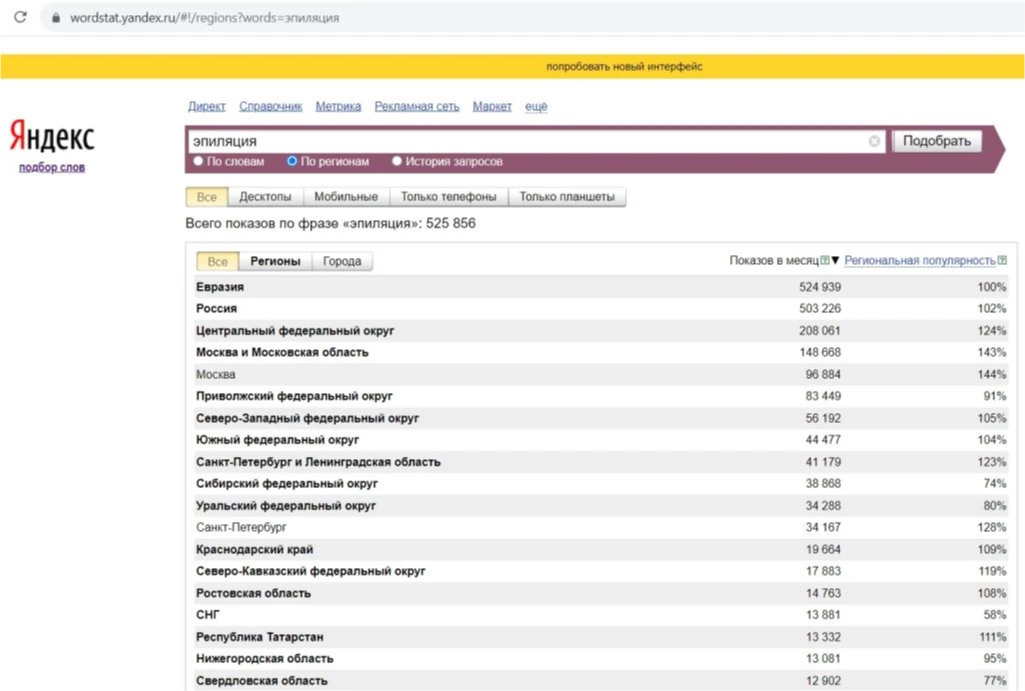Image resolution: width=1025 pixels, height=691 pixels.
Task: Click the 144% popularity value
Action: click(992, 375)
